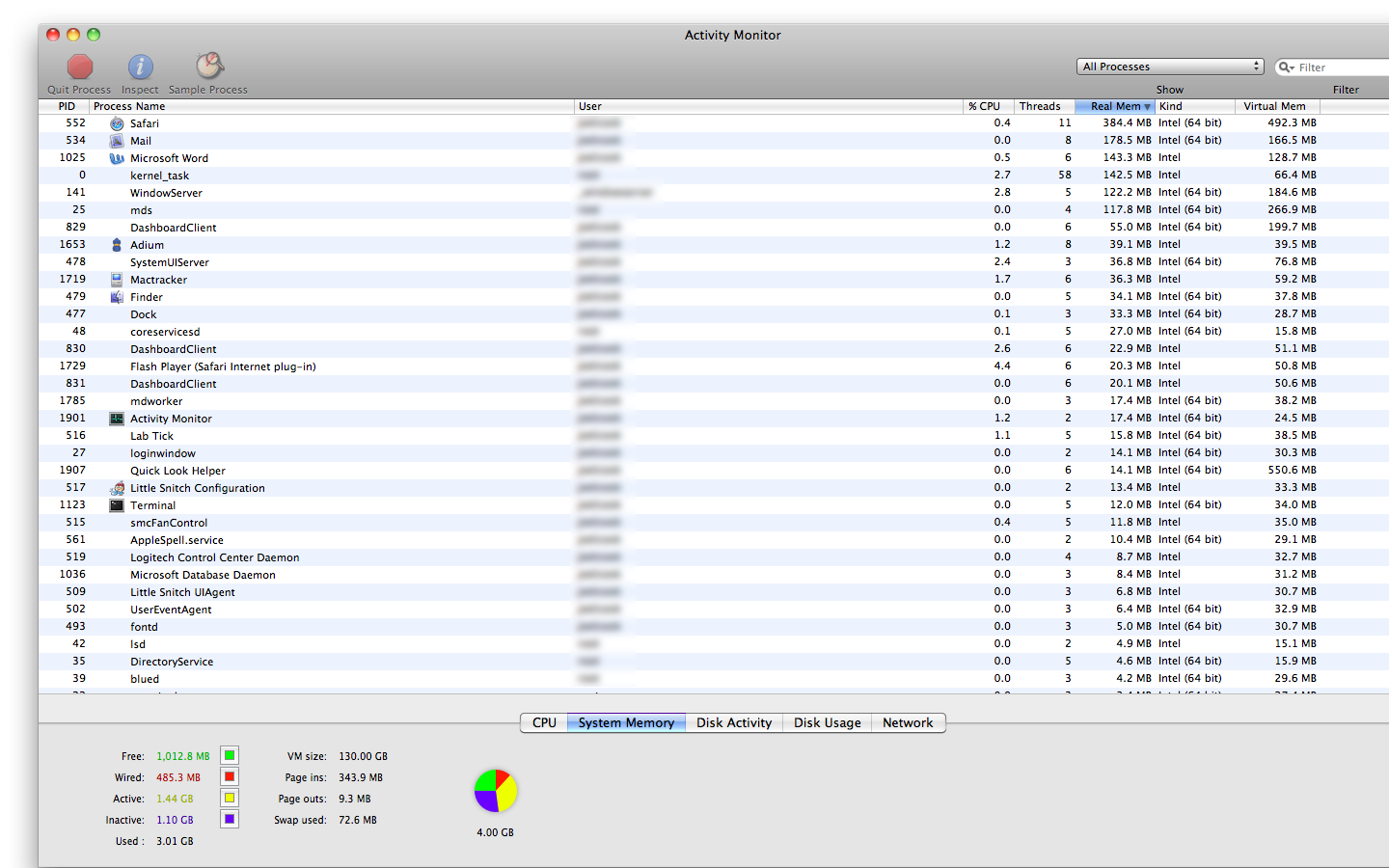Click the memory usage pie chart
This screenshot has height=868, width=1389.
coord(496,791)
